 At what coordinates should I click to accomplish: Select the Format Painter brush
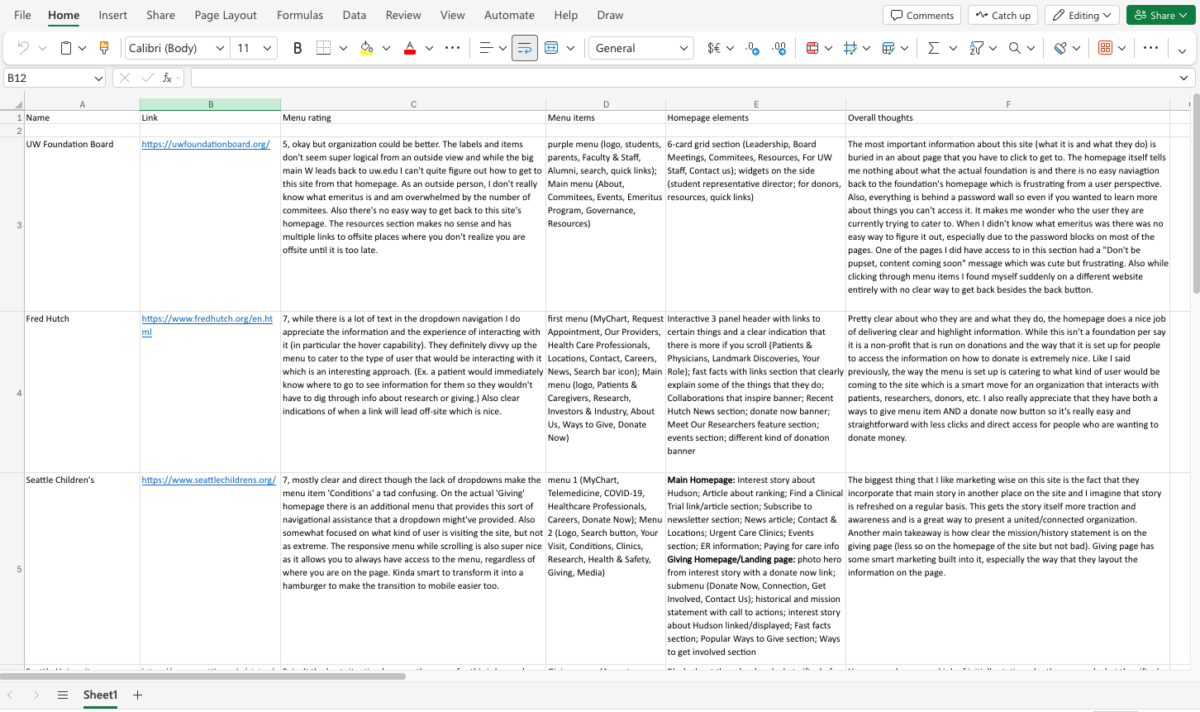104,48
